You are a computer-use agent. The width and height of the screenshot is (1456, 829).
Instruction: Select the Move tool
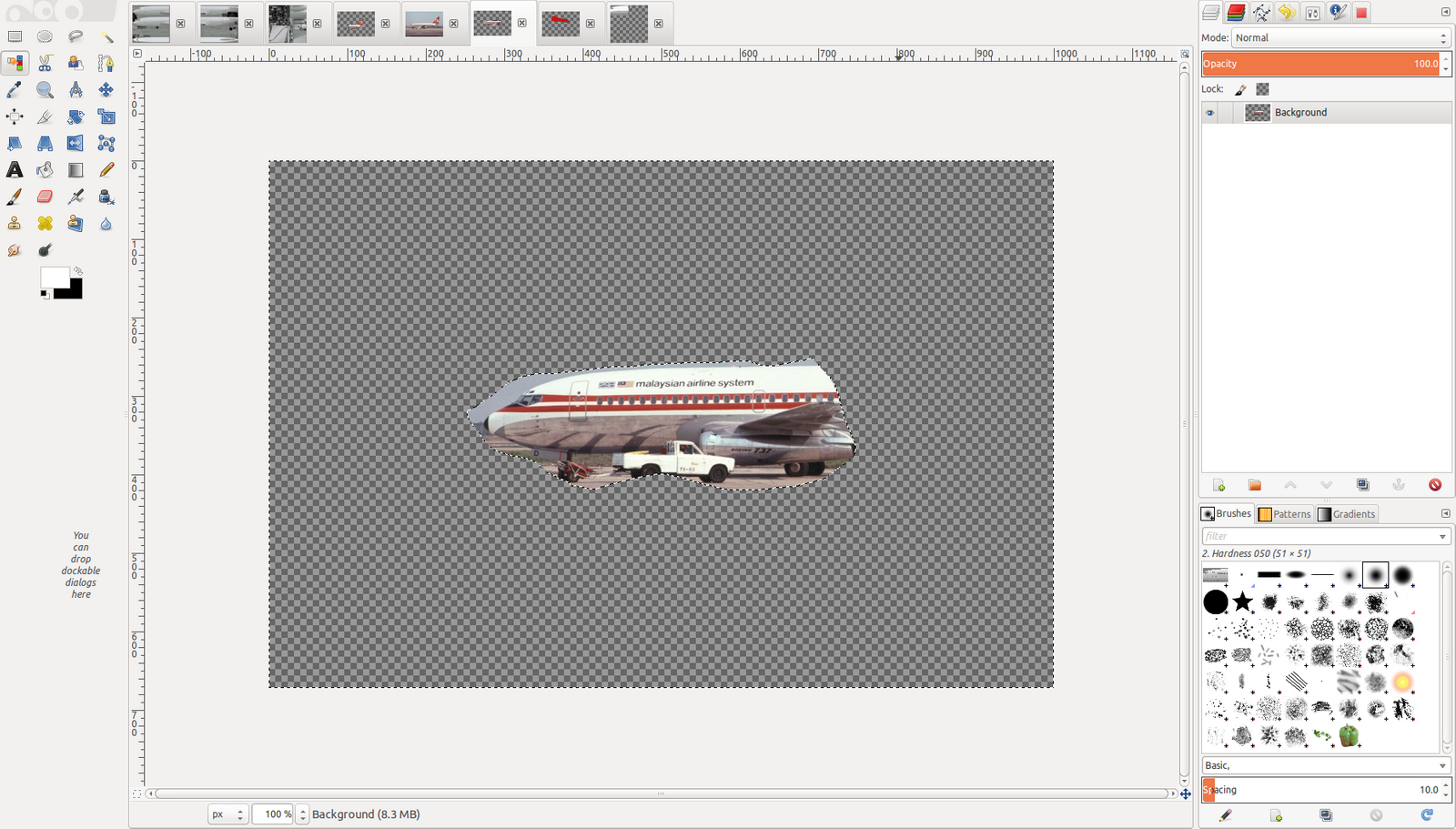pyautogui.click(x=106, y=89)
